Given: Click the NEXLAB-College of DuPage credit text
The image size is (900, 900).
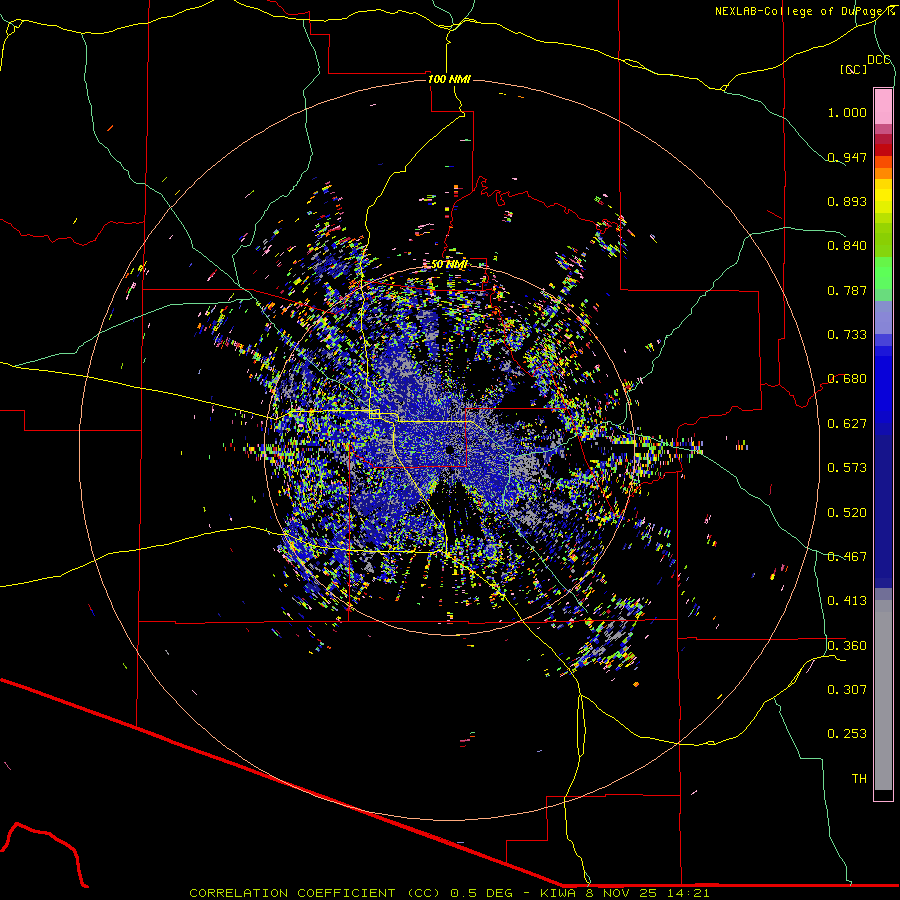Looking at the screenshot, I should 805,11.
